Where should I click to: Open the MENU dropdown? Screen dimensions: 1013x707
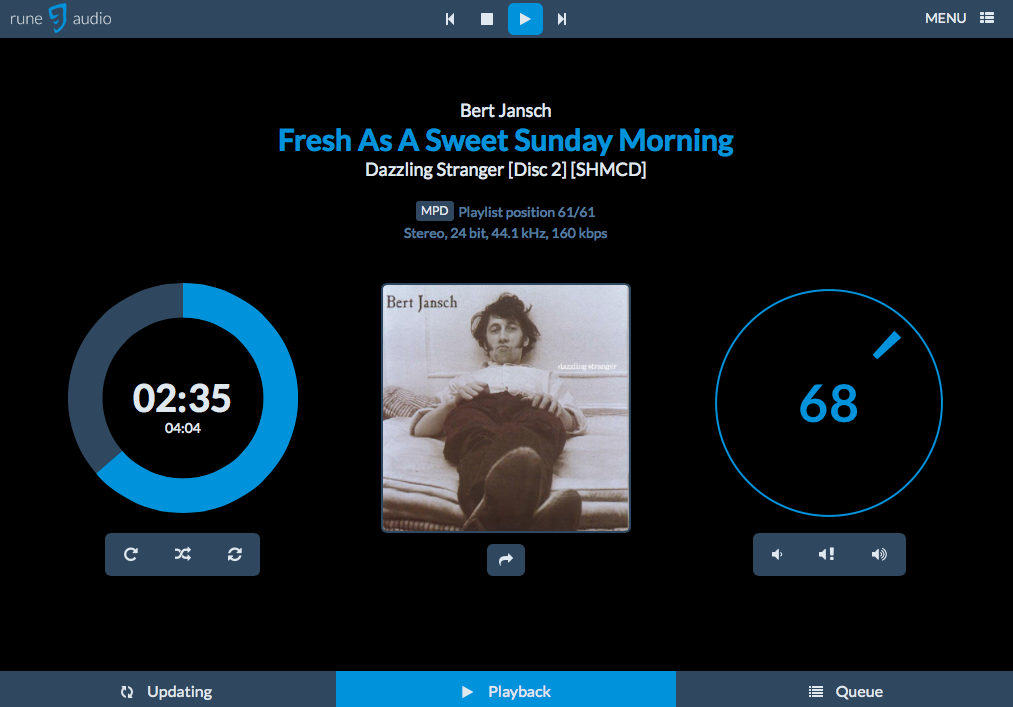point(959,18)
